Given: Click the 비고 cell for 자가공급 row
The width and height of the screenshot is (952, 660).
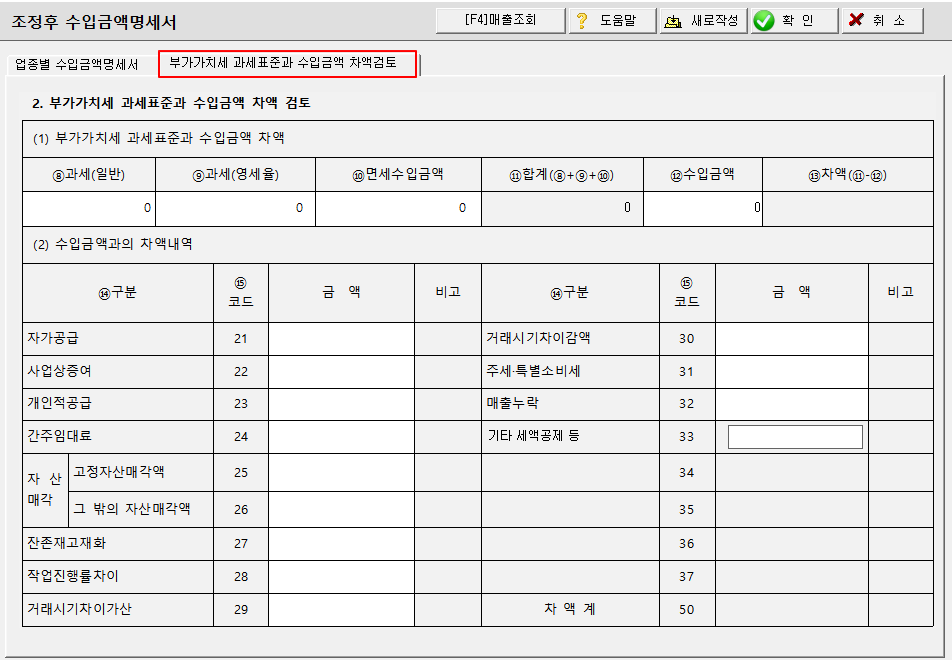Looking at the screenshot, I should pyautogui.click(x=447, y=339).
